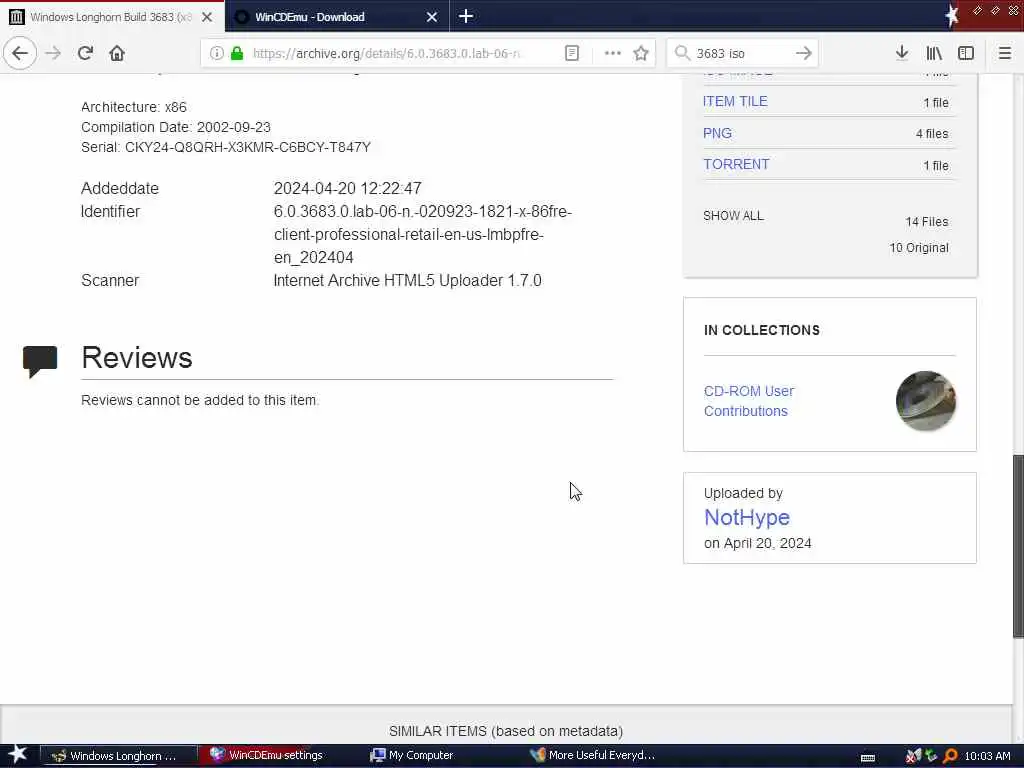Close the Windows Longhorn Build 3683 tab

coord(207,17)
